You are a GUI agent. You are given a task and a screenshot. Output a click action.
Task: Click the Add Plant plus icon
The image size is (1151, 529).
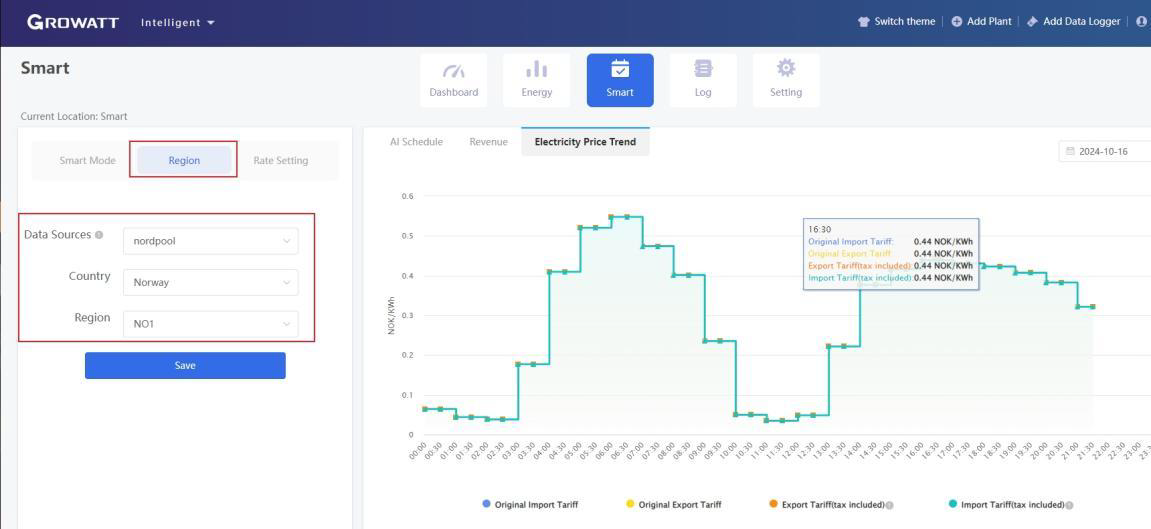(957, 22)
